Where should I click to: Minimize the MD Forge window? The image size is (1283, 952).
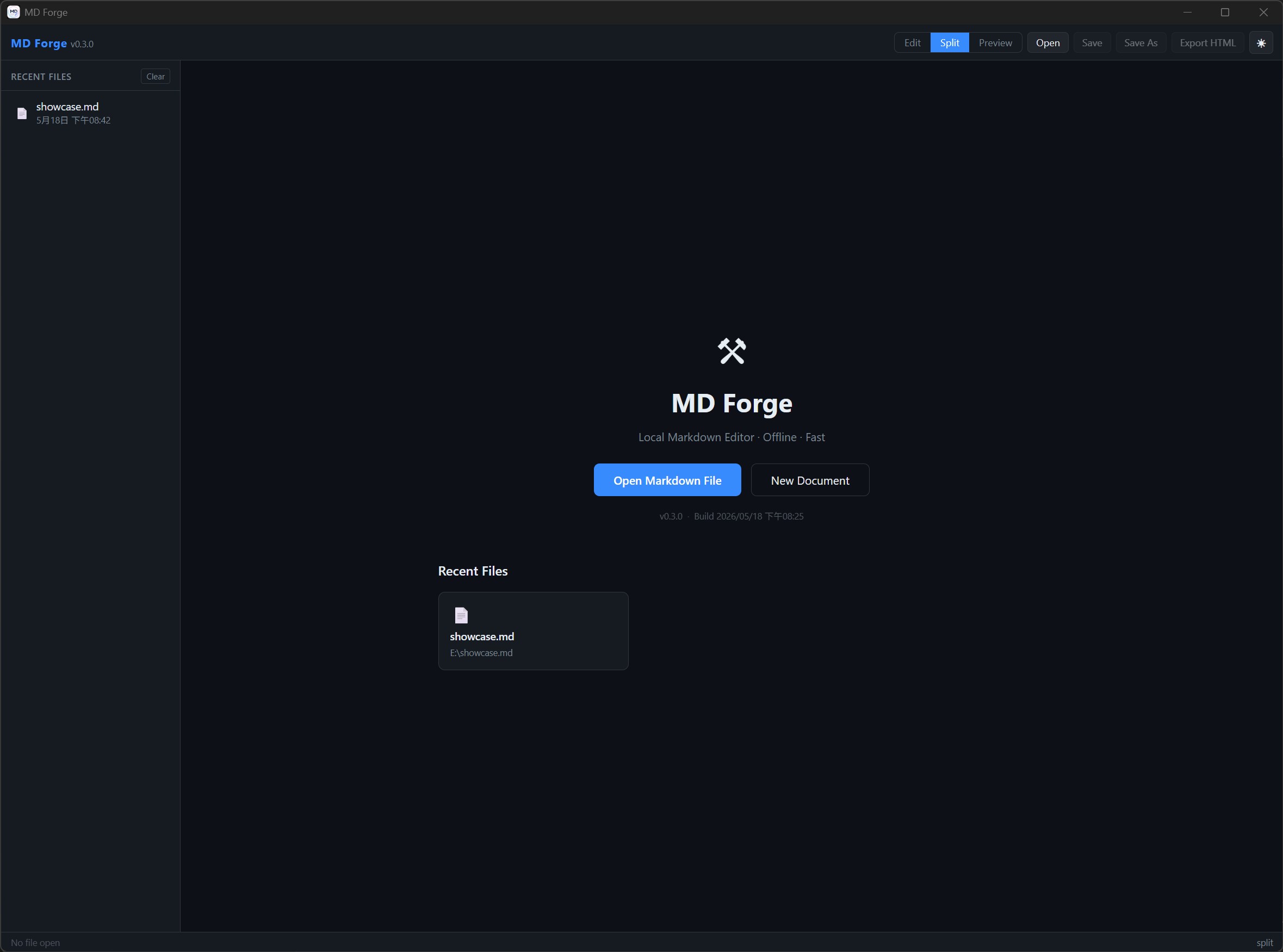tap(1187, 12)
